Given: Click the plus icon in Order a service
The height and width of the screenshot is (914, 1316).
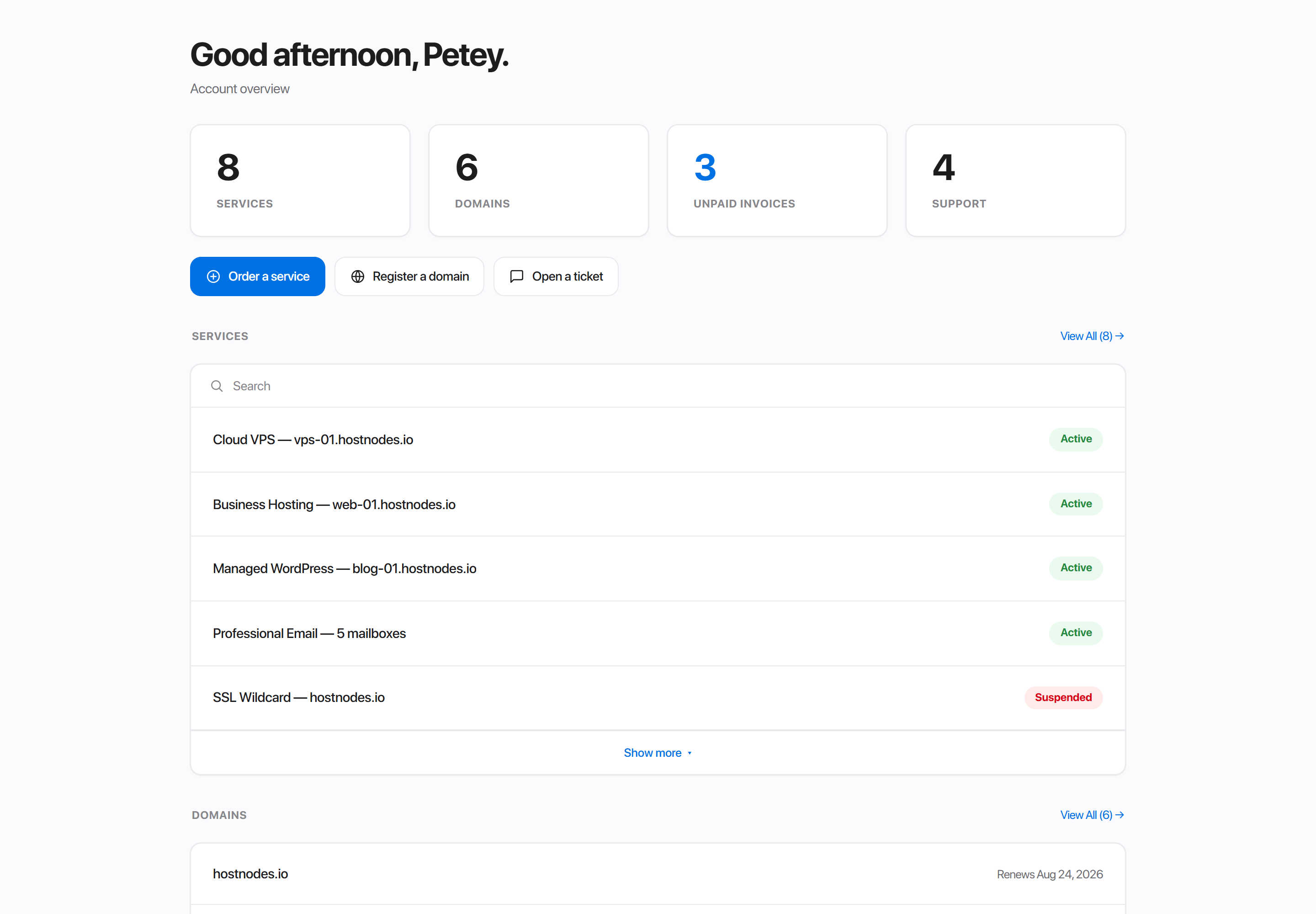Looking at the screenshot, I should 213,276.
